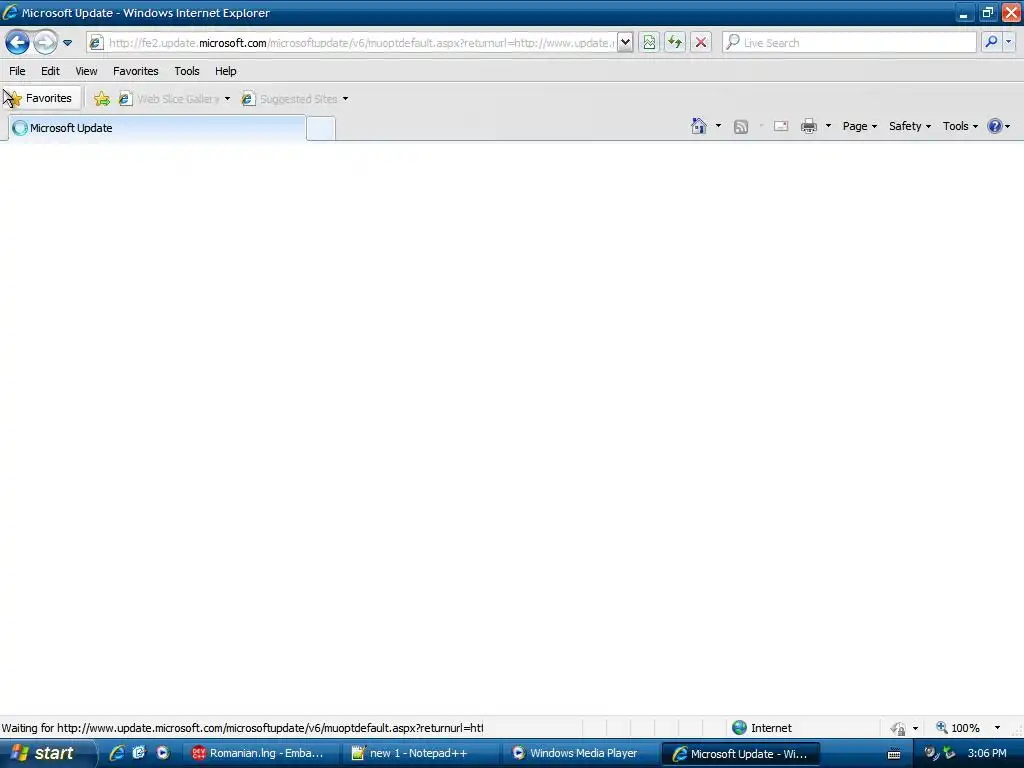Expand the zoom level dropdown arrow

[x=997, y=728]
